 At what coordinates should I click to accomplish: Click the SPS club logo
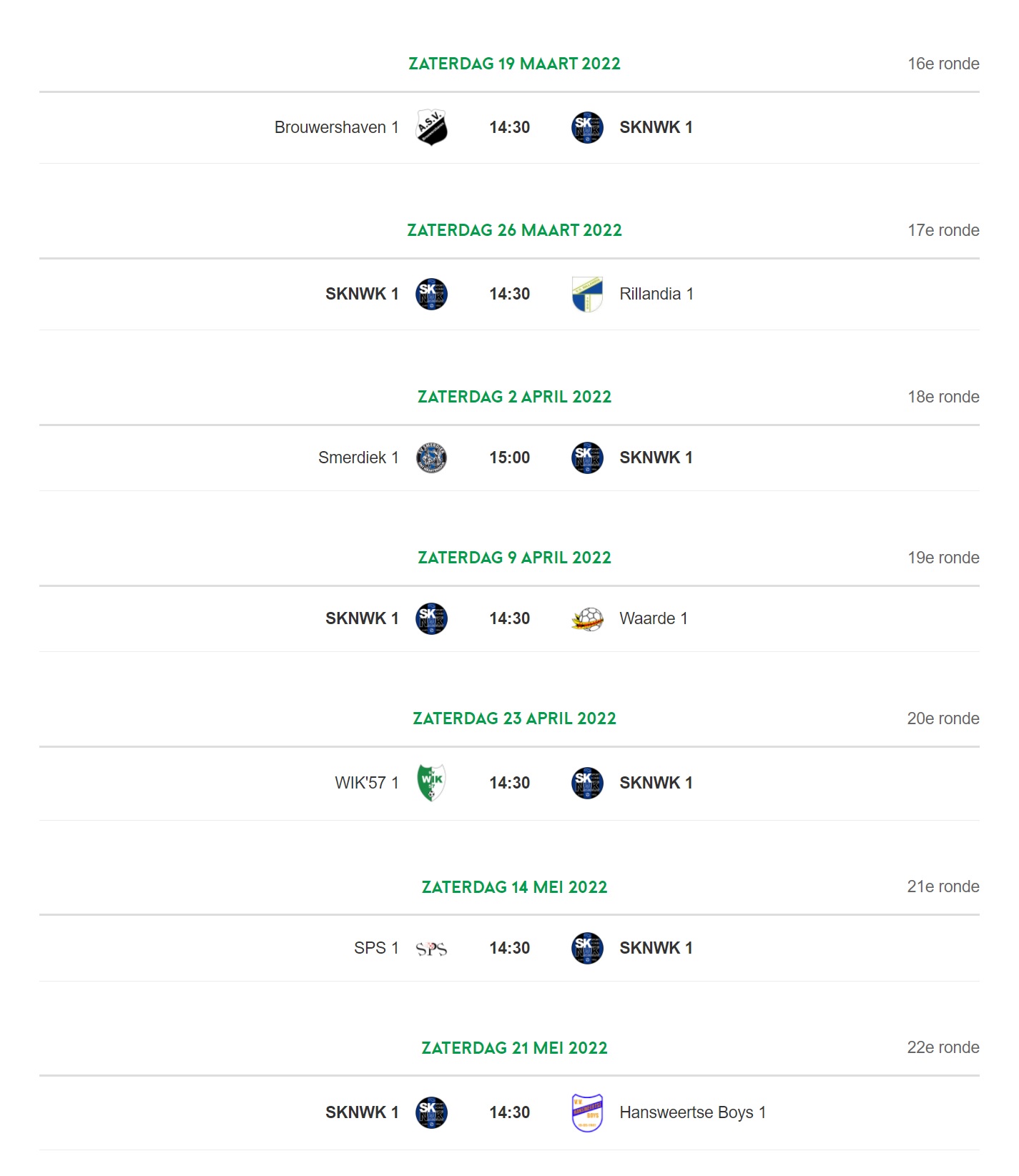(x=431, y=949)
